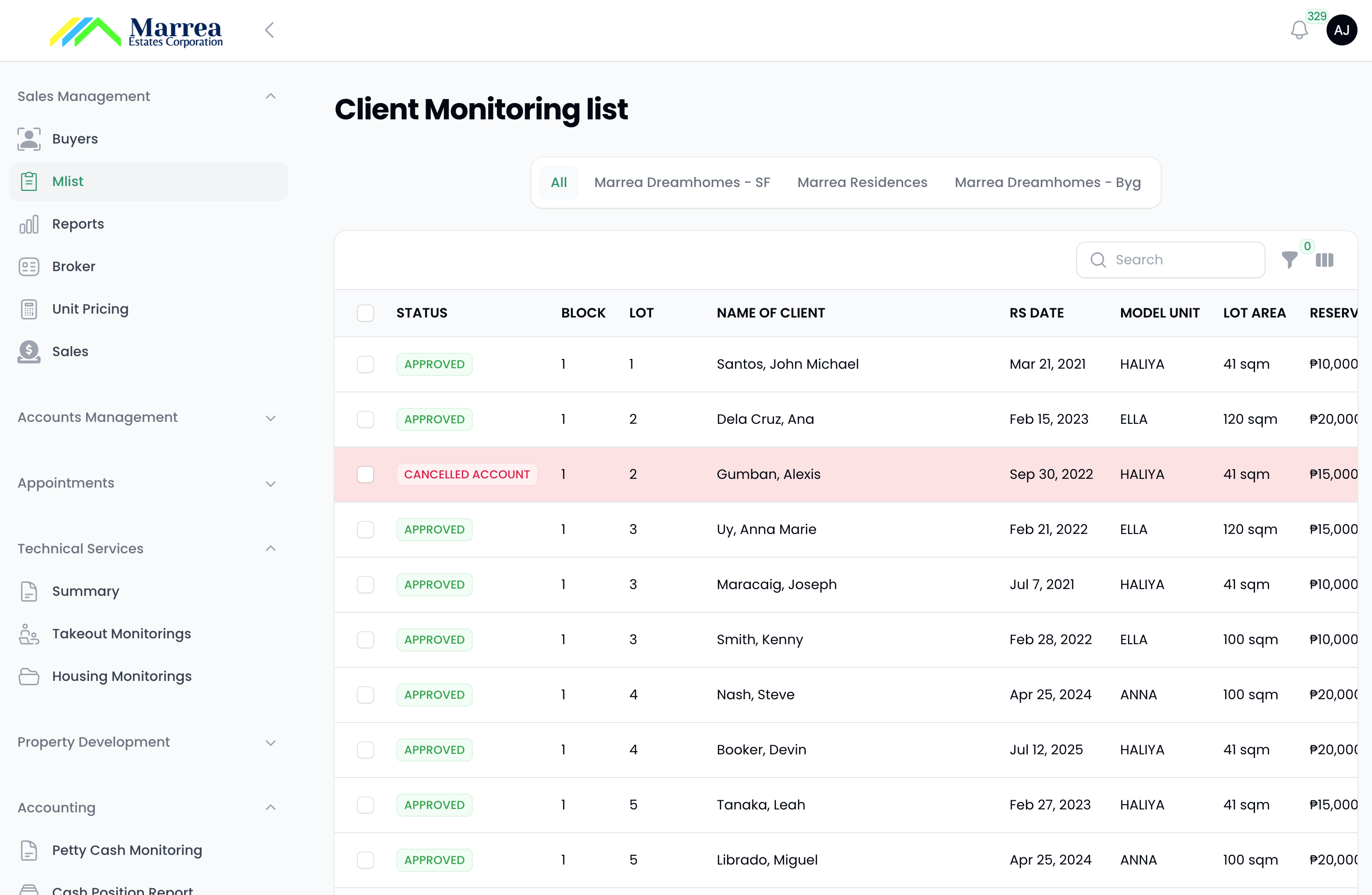Open the column visibility icon

point(1325,260)
